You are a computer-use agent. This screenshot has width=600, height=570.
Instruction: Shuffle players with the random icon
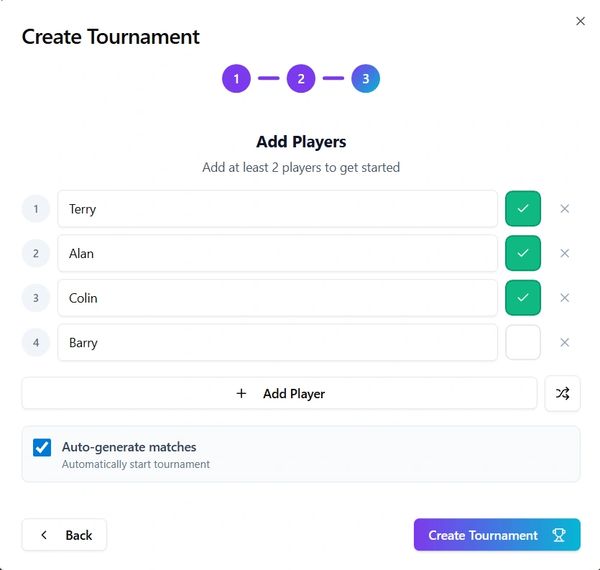tap(562, 394)
